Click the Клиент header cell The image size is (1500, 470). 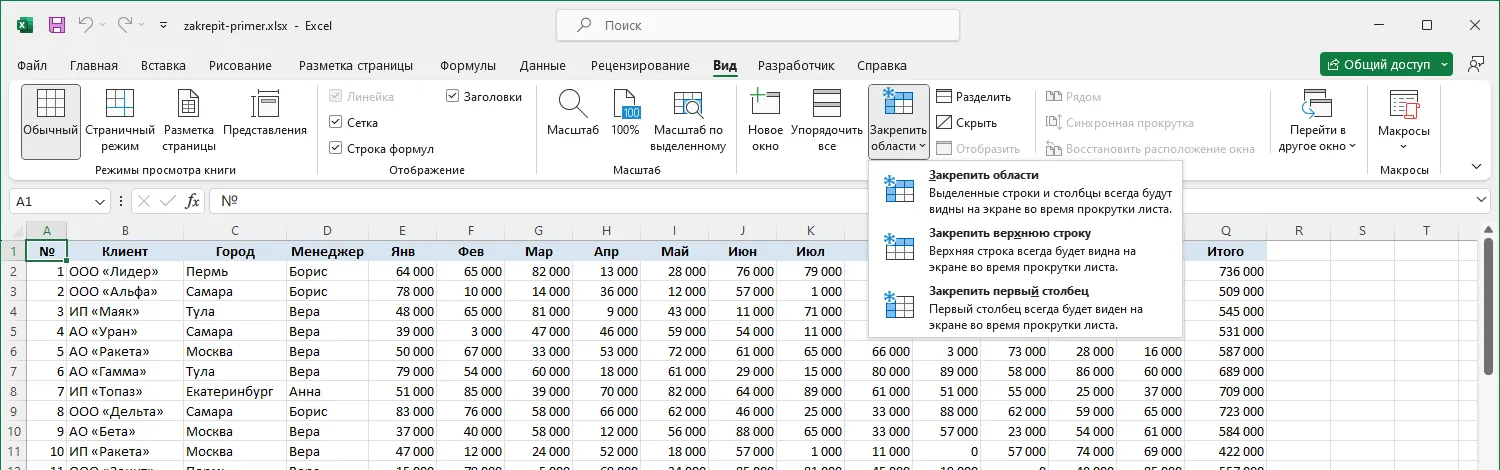coord(124,251)
